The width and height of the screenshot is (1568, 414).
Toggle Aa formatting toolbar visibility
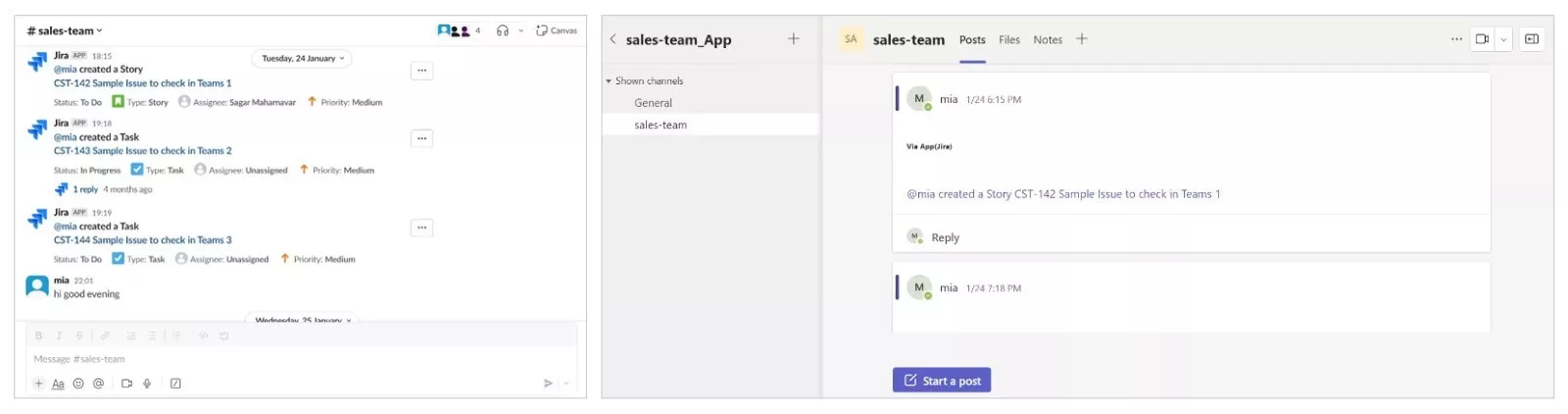58,384
